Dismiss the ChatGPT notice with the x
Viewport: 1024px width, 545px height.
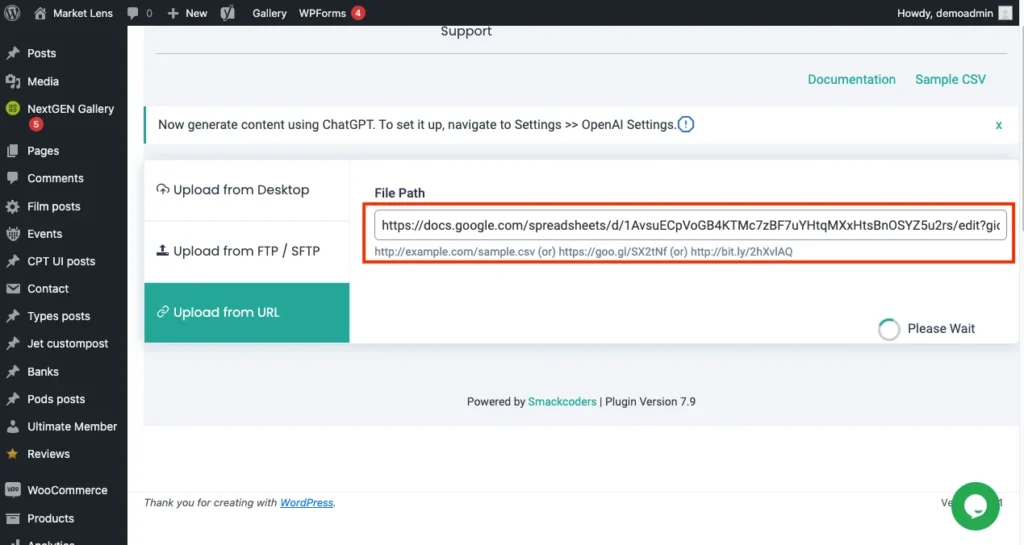(998, 125)
